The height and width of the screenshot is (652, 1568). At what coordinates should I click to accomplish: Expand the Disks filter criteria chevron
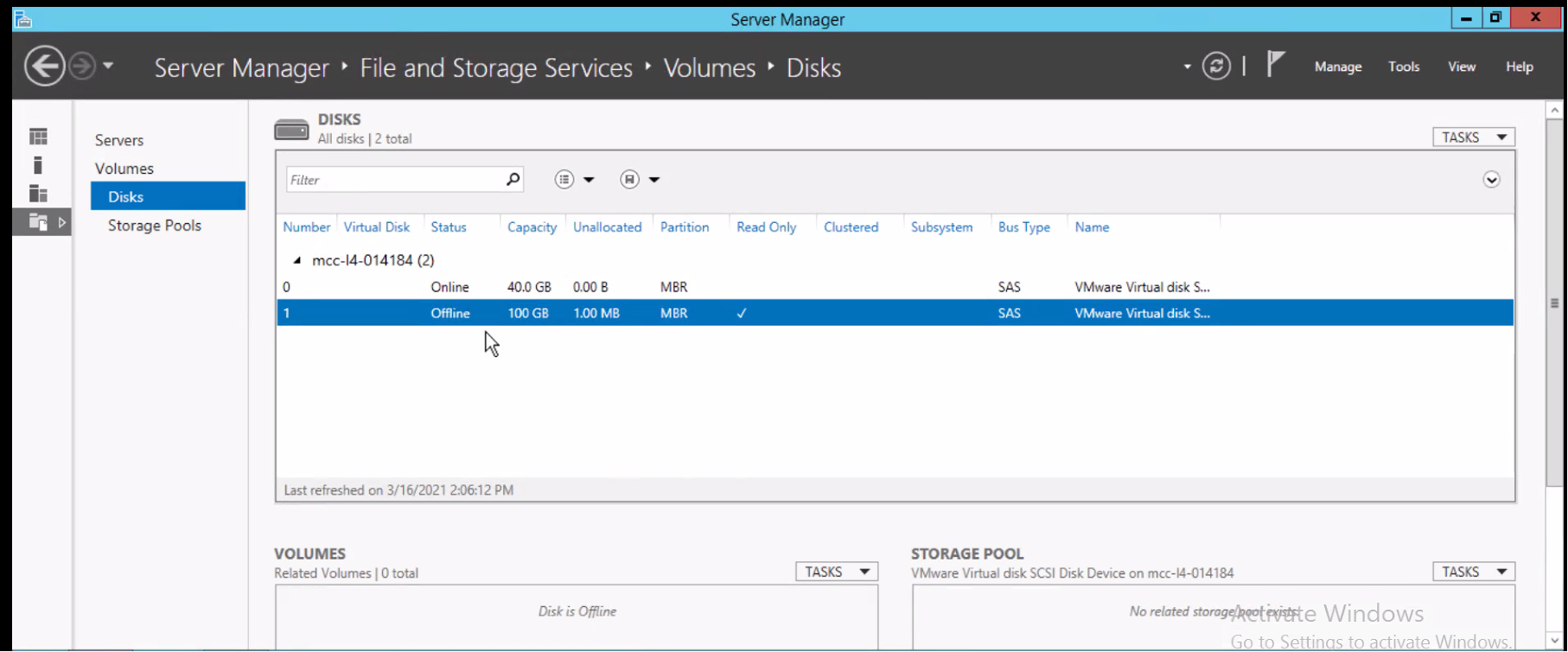point(1491,180)
